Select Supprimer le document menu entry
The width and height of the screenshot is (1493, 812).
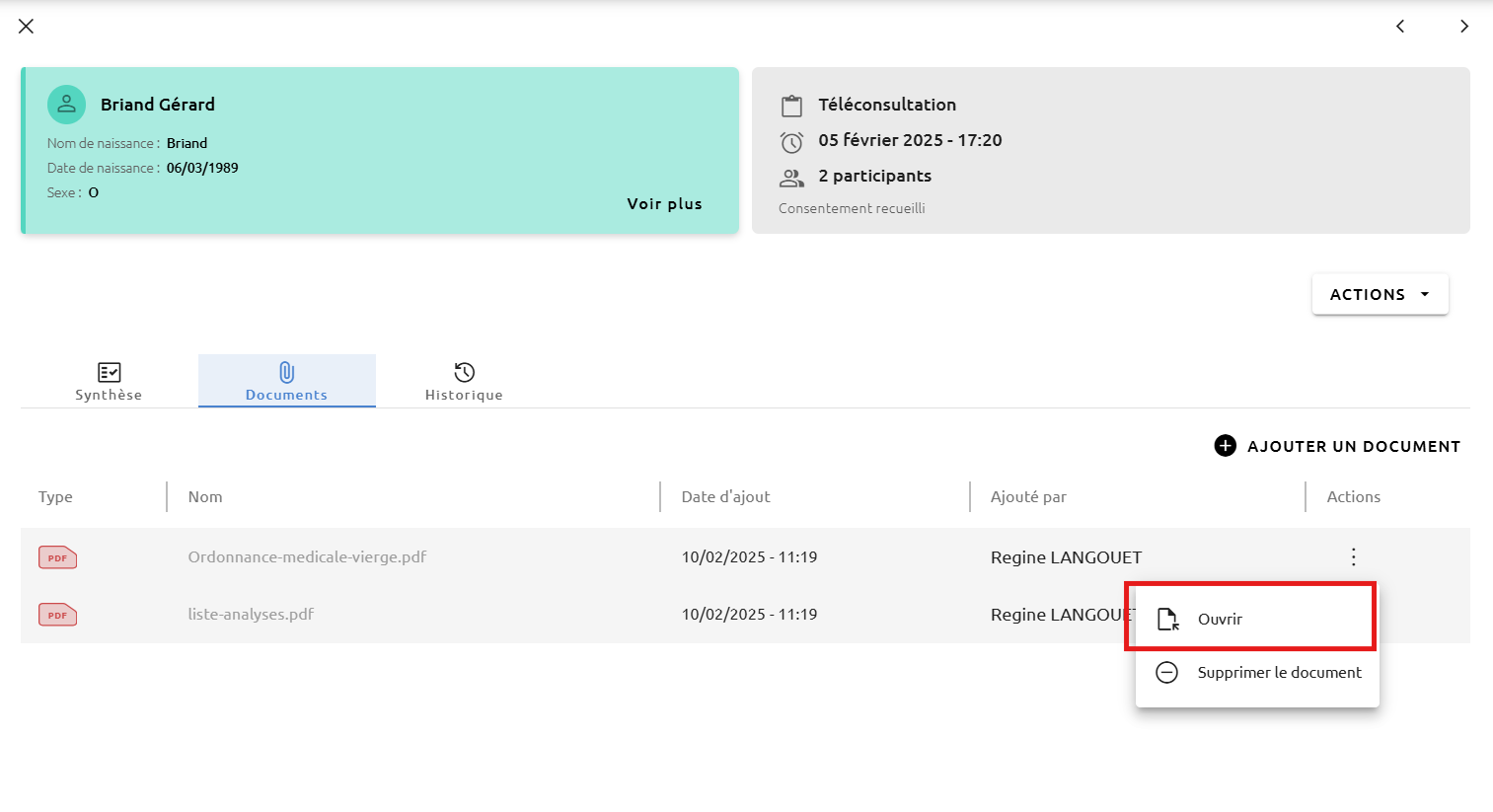(x=1257, y=673)
